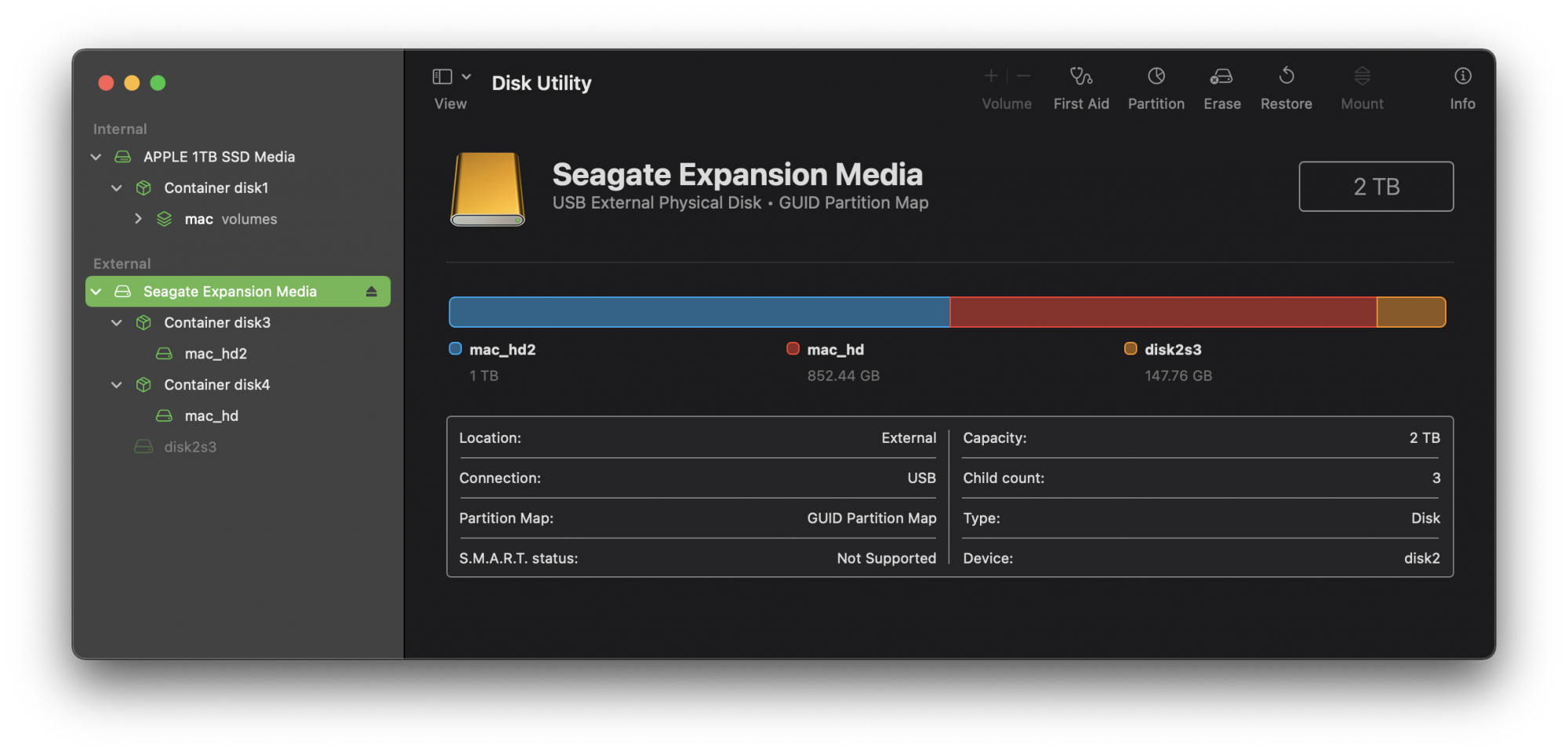This screenshot has width=1568, height=755.
Task: Click the green zoom window button
Action: [158, 83]
